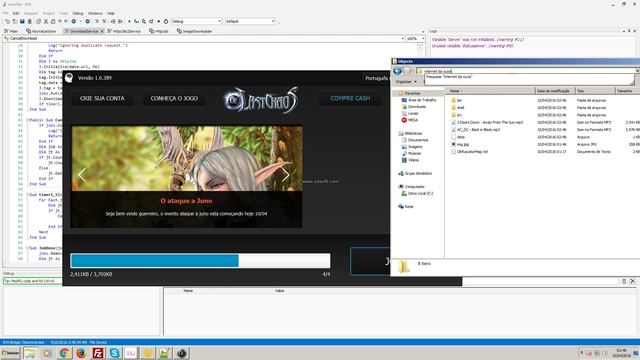The image size is (640, 360).
Task: Expand the Explorer address bar history arrow
Action: [x=637, y=71]
